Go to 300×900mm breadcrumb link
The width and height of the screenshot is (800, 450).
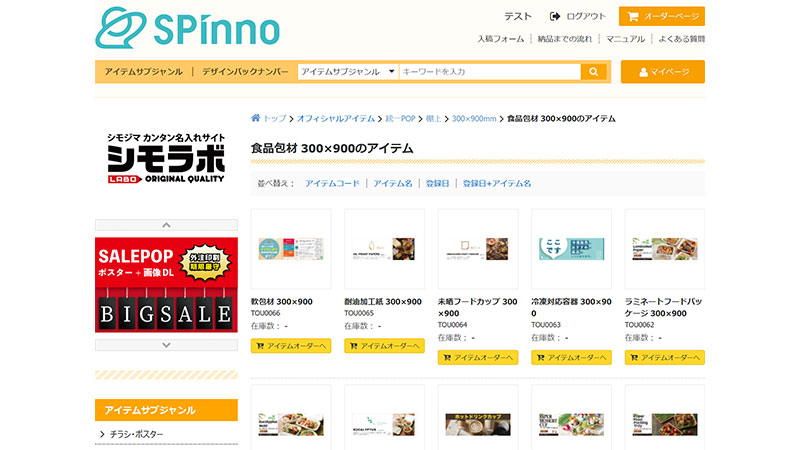pyautogui.click(x=474, y=118)
